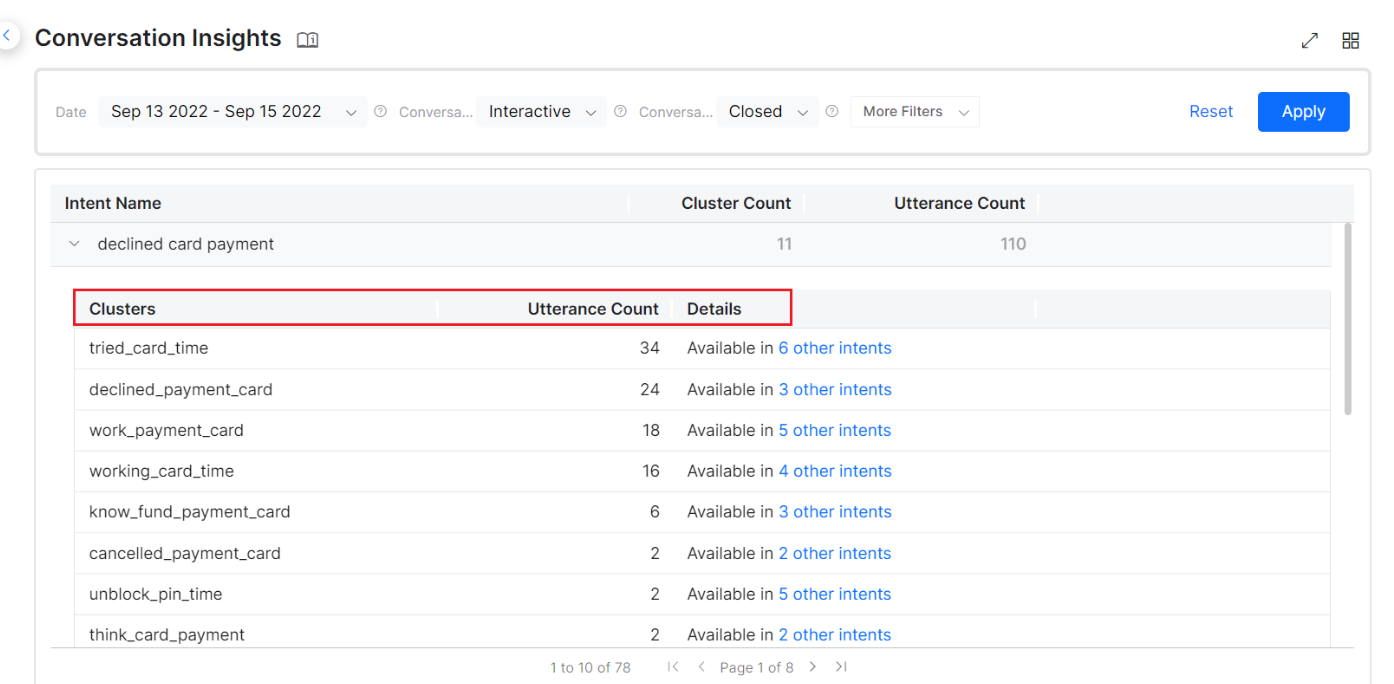This screenshot has width=1394, height=684.
Task: Click the cluster count 11 cell
Action: (784, 244)
